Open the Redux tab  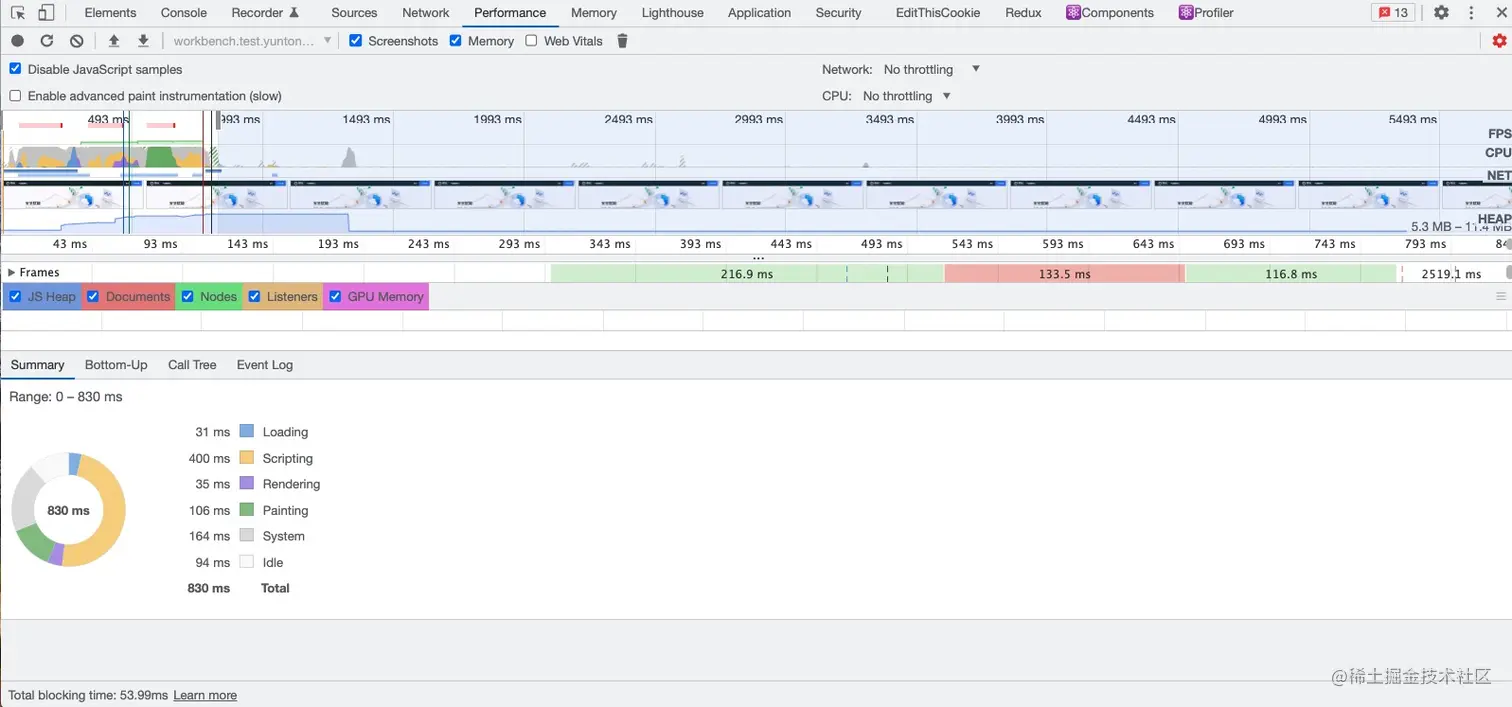(x=1023, y=13)
